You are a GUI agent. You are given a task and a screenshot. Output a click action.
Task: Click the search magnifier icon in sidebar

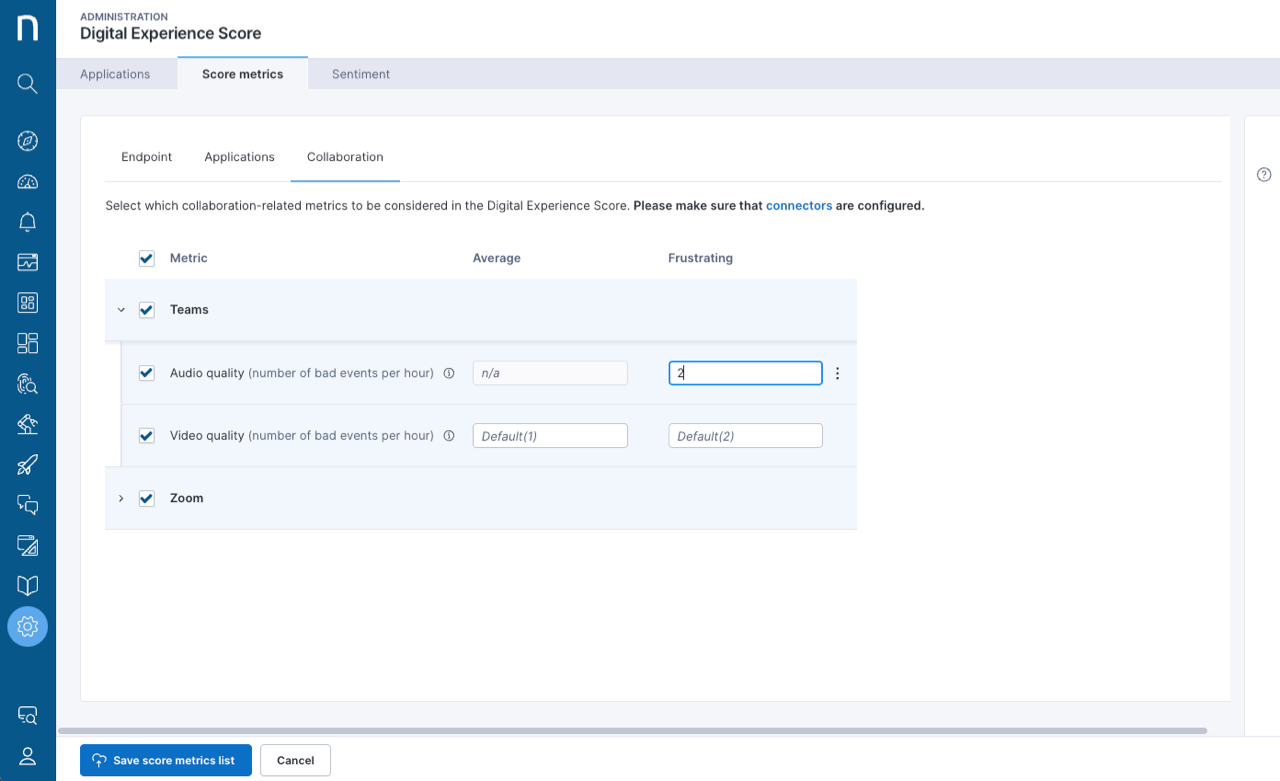[x=28, y=83]
